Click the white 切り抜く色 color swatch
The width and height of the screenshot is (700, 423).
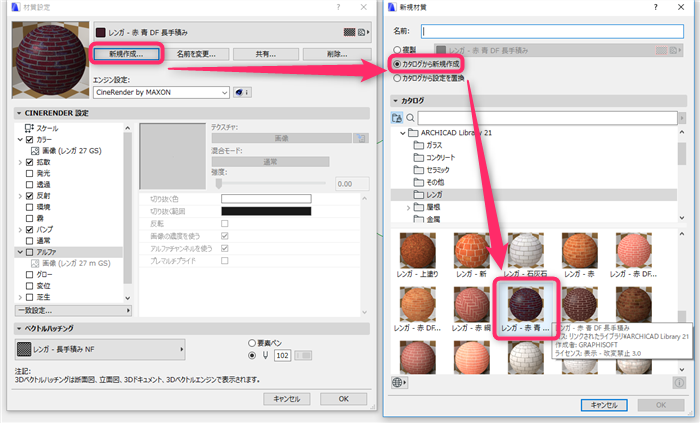266,199
